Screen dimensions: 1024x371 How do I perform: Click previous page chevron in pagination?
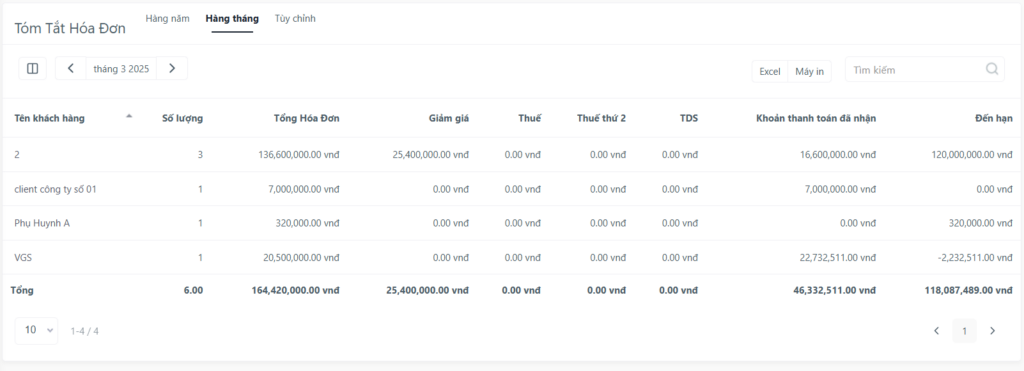[936, 331]
